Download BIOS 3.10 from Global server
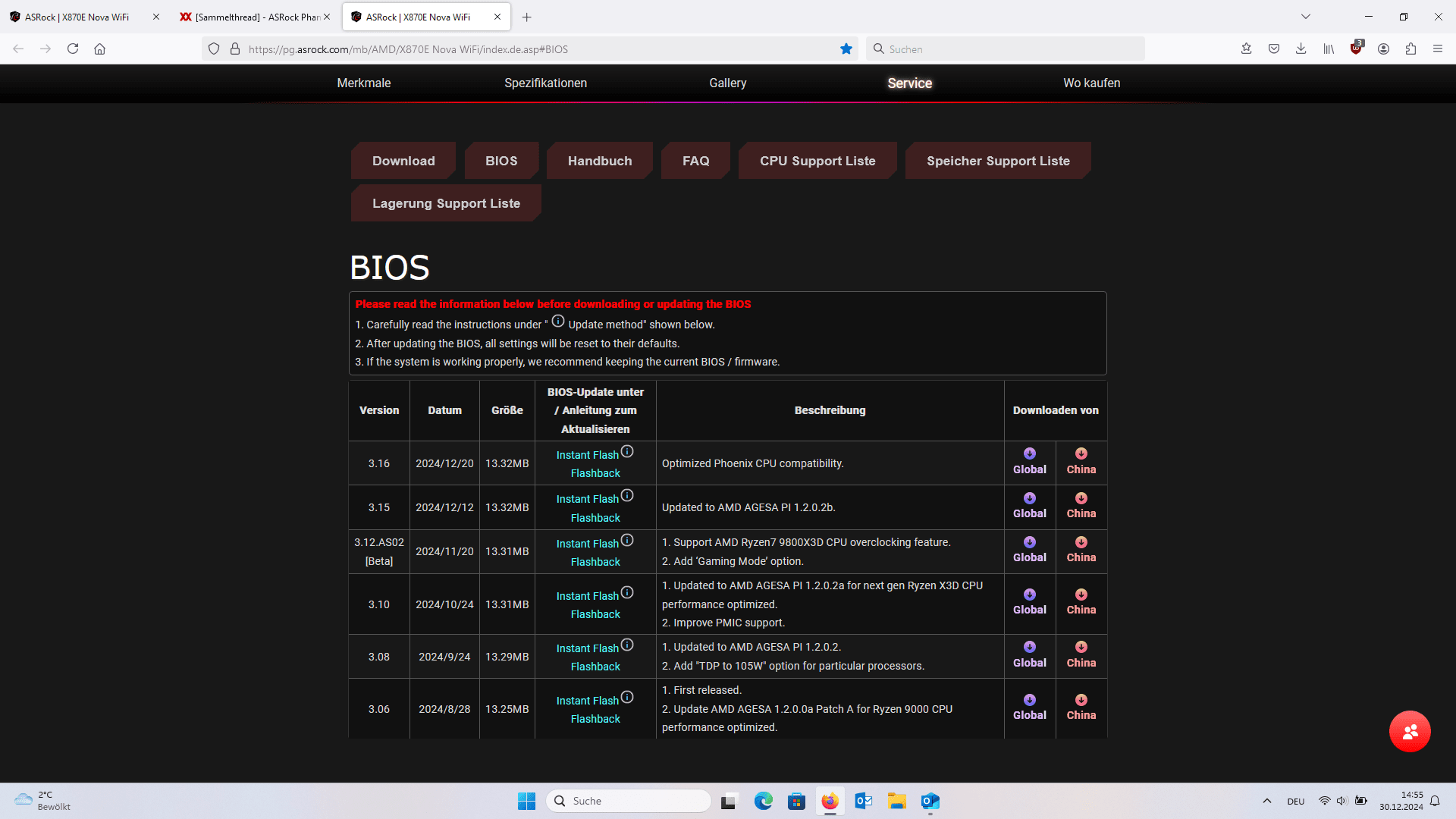The width and height of the screenshot is (1456, 819). coord(1029,602)
